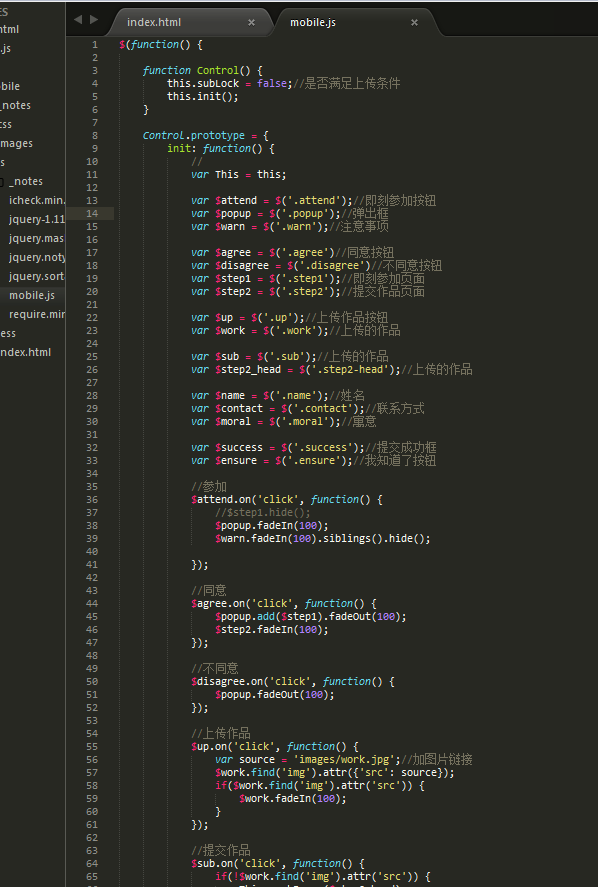
Task: Open mobile.js in the sidebar
Action: pos(32,295)
